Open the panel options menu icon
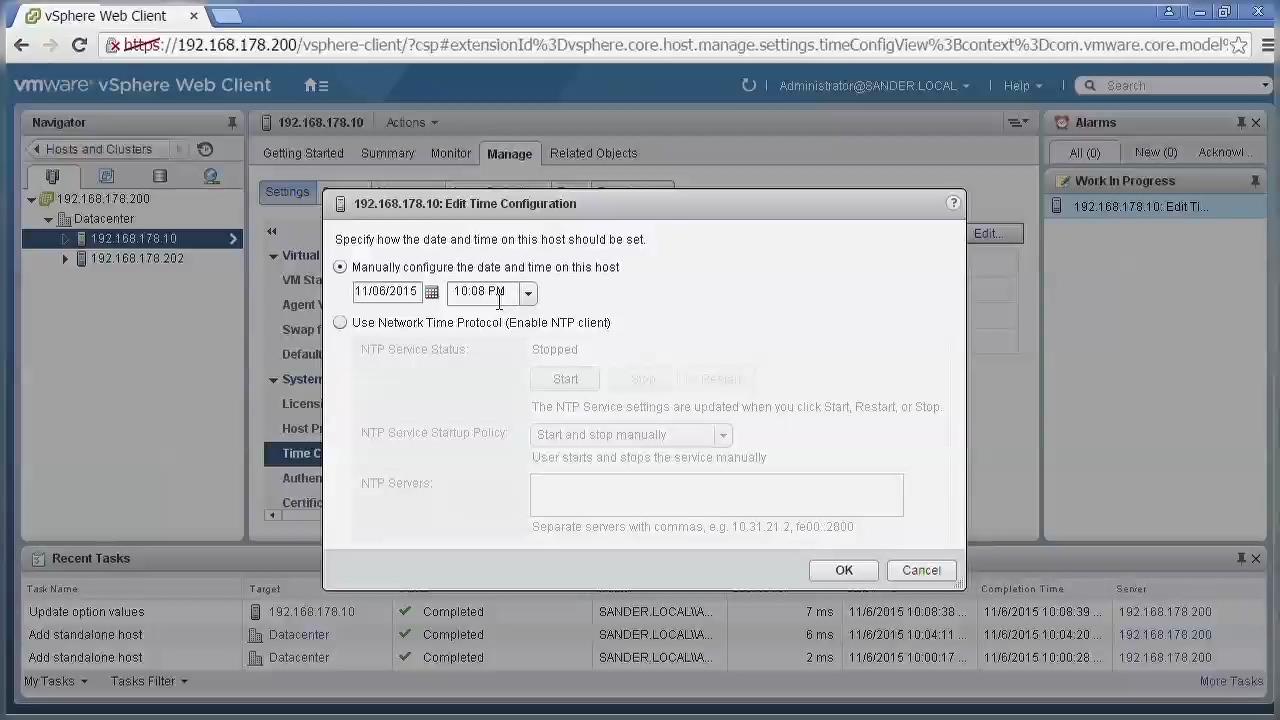This screenshot has width=1280, height=720. (x=1018, y=122)
